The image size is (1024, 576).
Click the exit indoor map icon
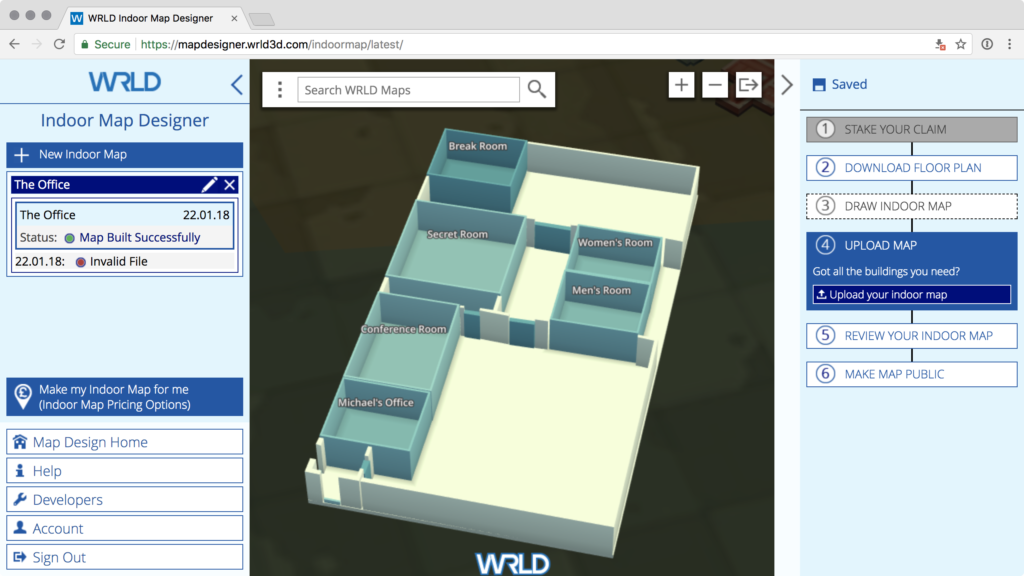(x=748, y=85)
